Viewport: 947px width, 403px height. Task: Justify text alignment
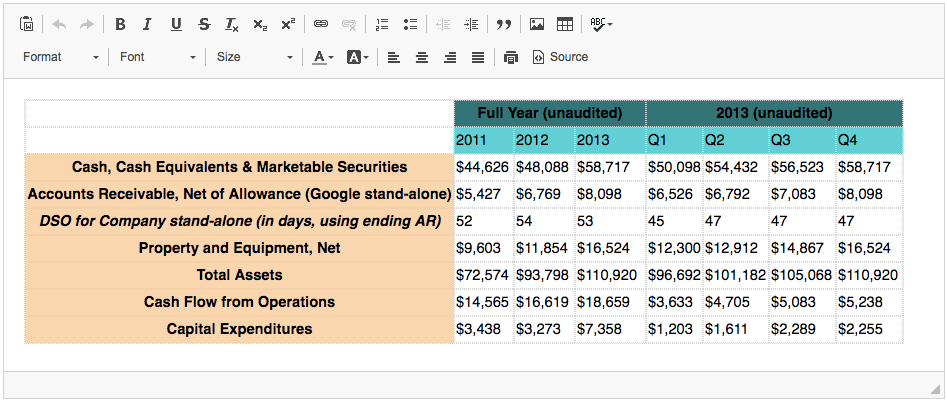478,57
